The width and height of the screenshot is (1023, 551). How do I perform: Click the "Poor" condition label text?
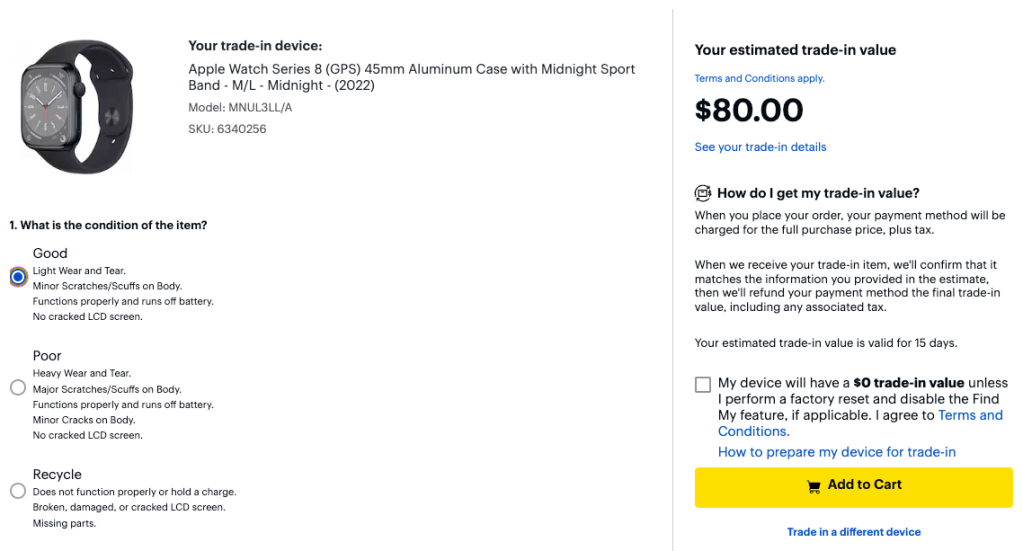coord(47,356)
